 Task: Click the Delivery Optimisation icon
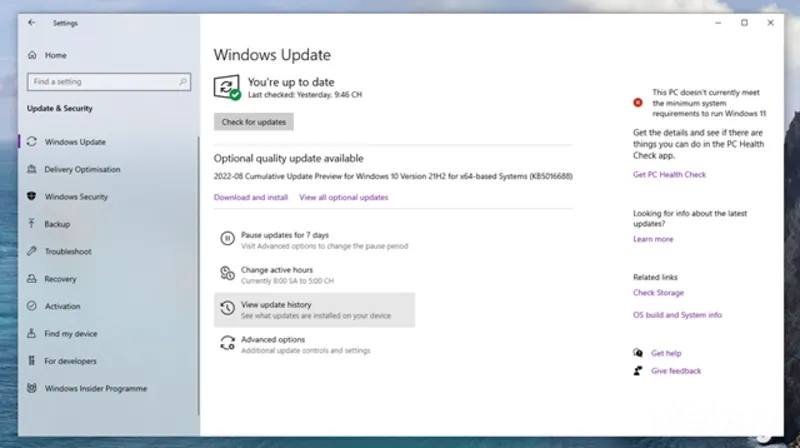pos(32,169)
